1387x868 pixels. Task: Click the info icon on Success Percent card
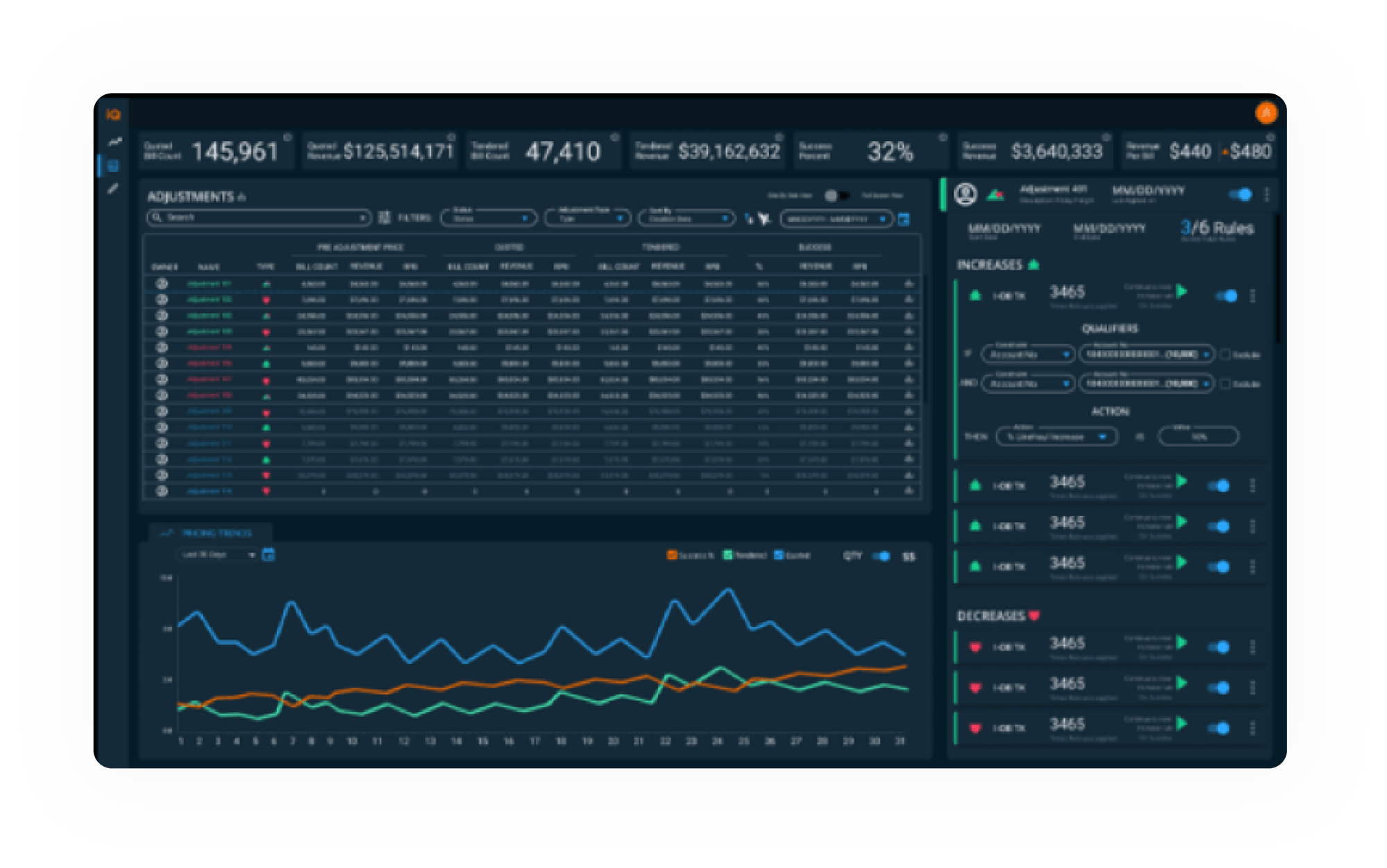[942, 138]
